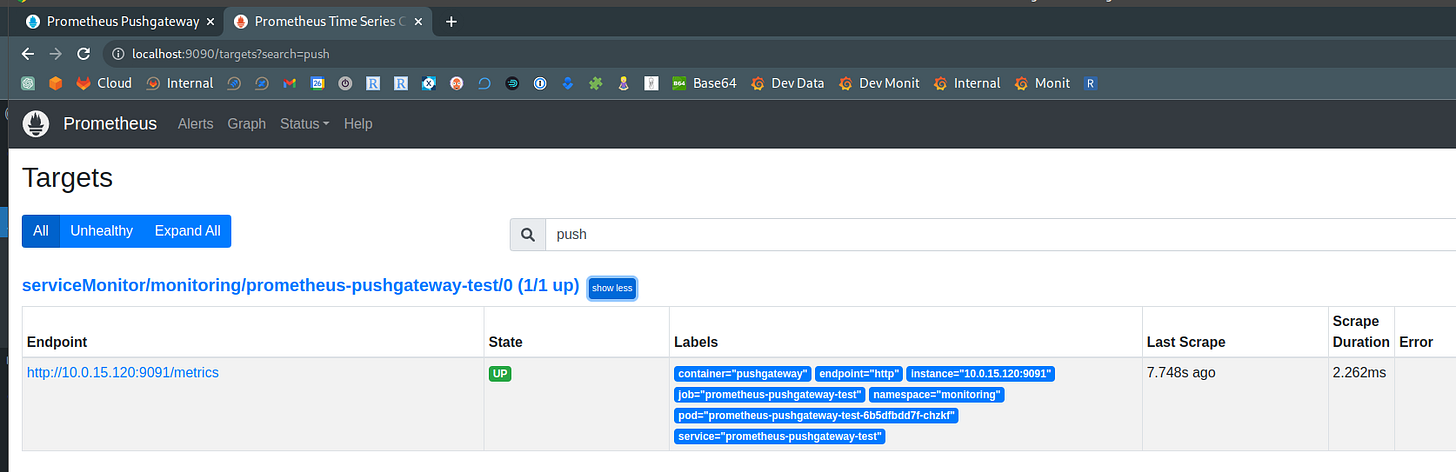The width and height of the screenshot is (1456, 472).
Task: Click the Scrape Duration column header
Action: [x=1361, y=332]
